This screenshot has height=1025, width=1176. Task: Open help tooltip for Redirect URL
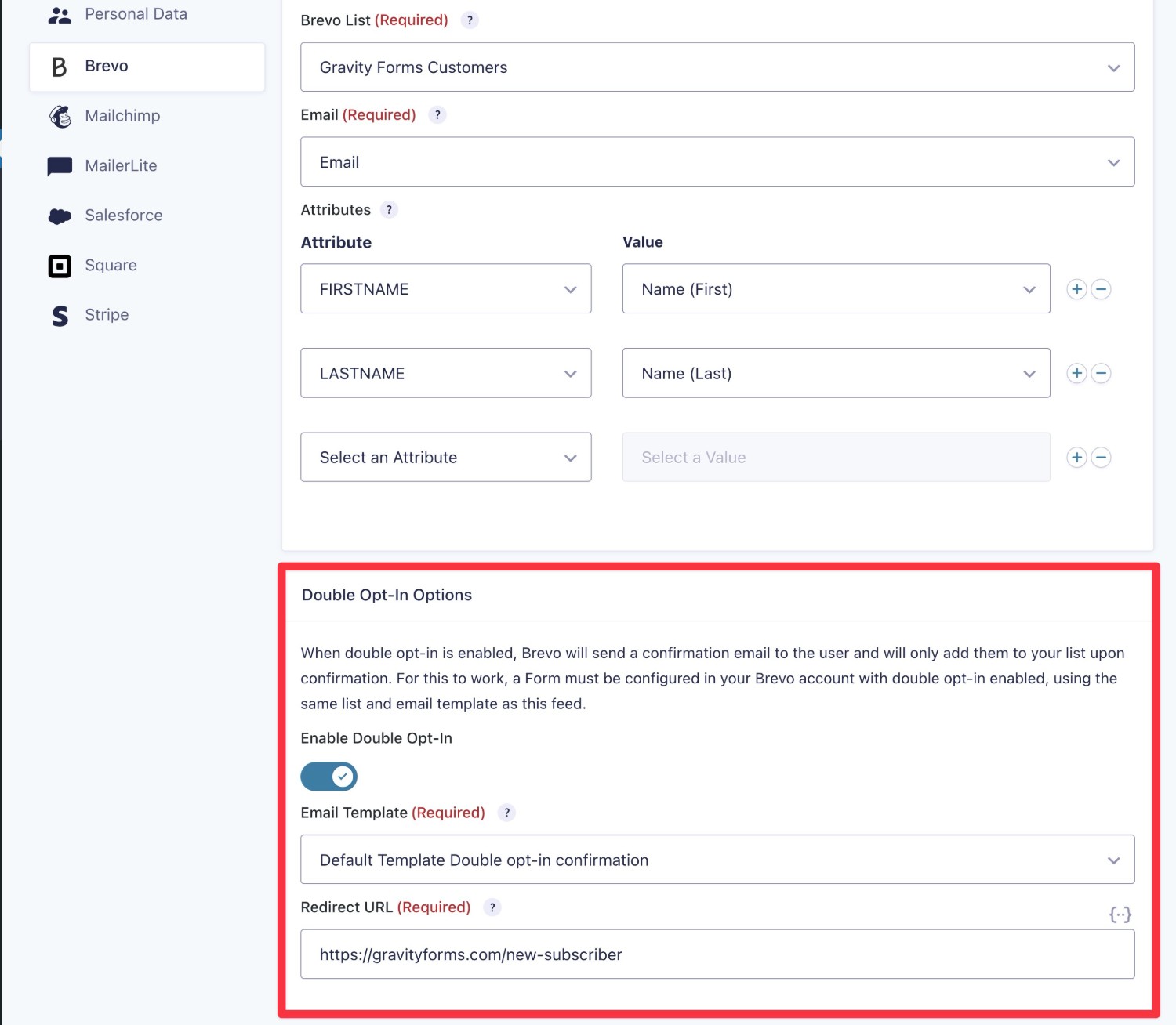(492, 907)
